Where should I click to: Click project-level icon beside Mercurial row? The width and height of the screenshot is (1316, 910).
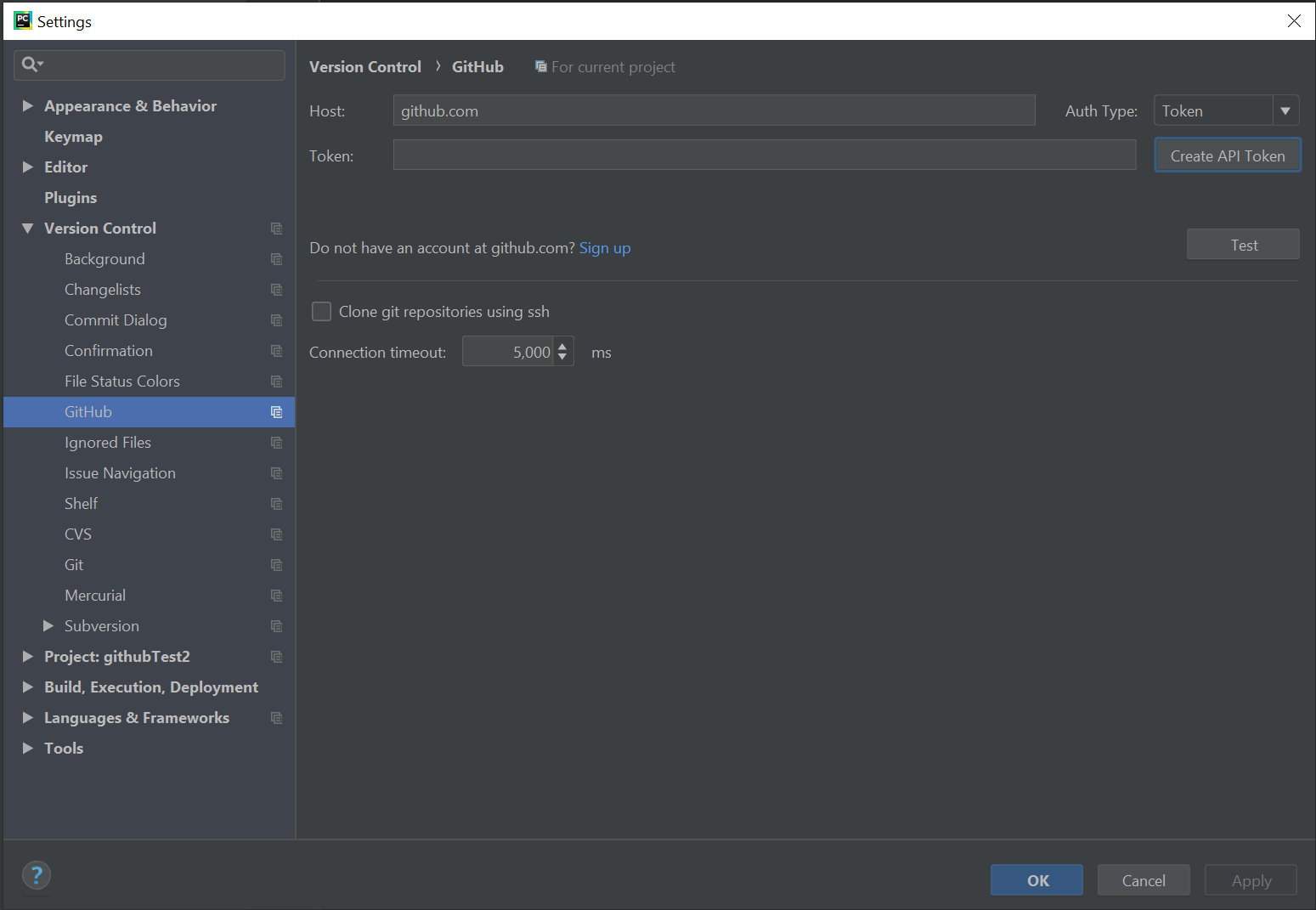(276, 596)
